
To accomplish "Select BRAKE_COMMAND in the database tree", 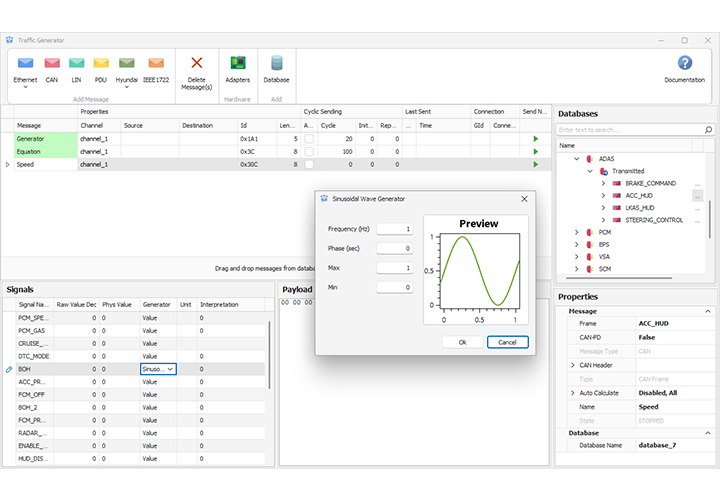I will coord(650,183).
